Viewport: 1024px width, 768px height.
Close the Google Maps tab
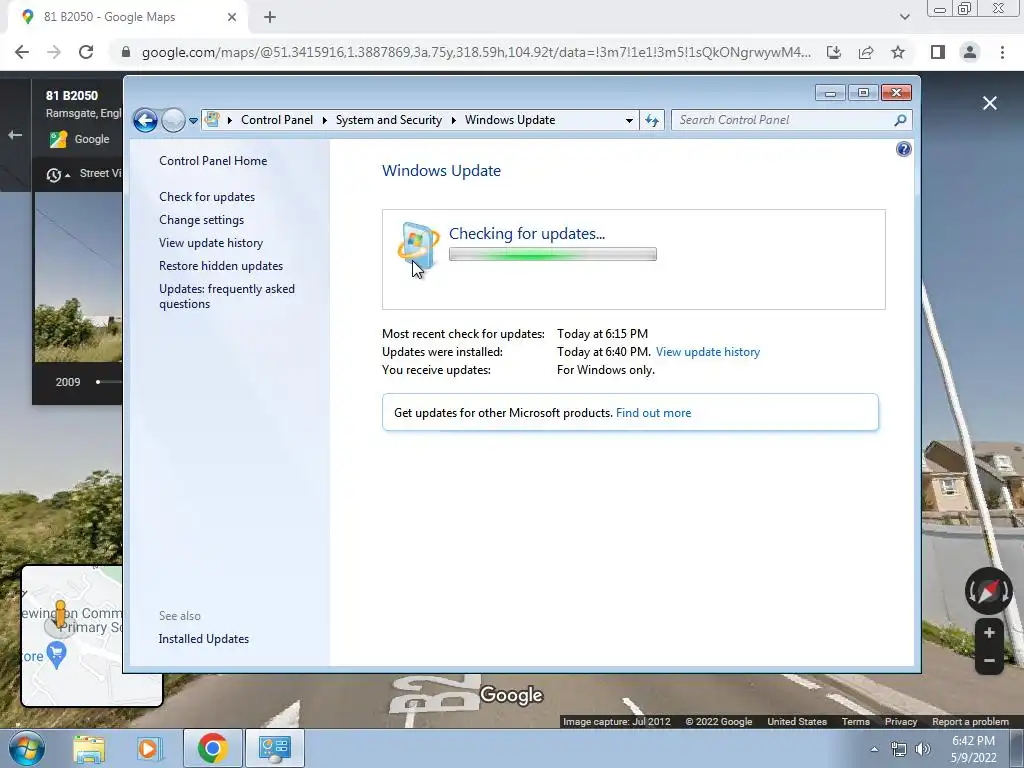click(x=232, y=17)
